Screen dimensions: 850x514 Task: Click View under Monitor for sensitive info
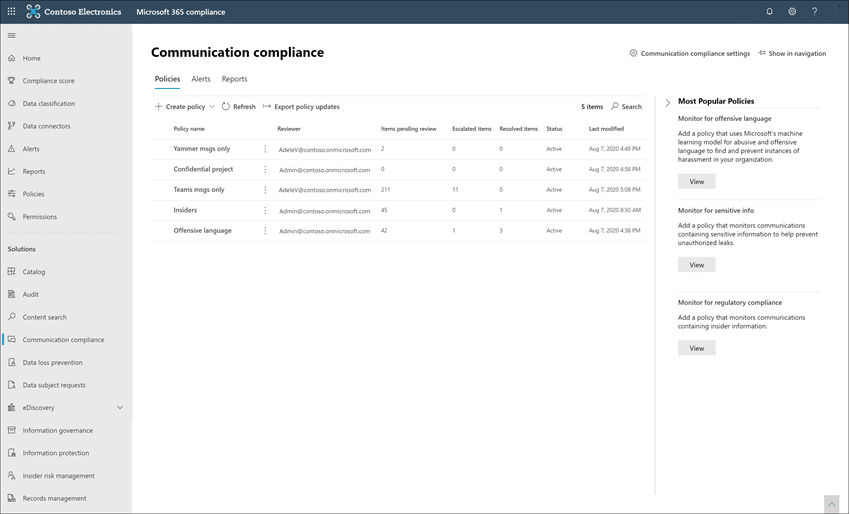pos(697,265)
